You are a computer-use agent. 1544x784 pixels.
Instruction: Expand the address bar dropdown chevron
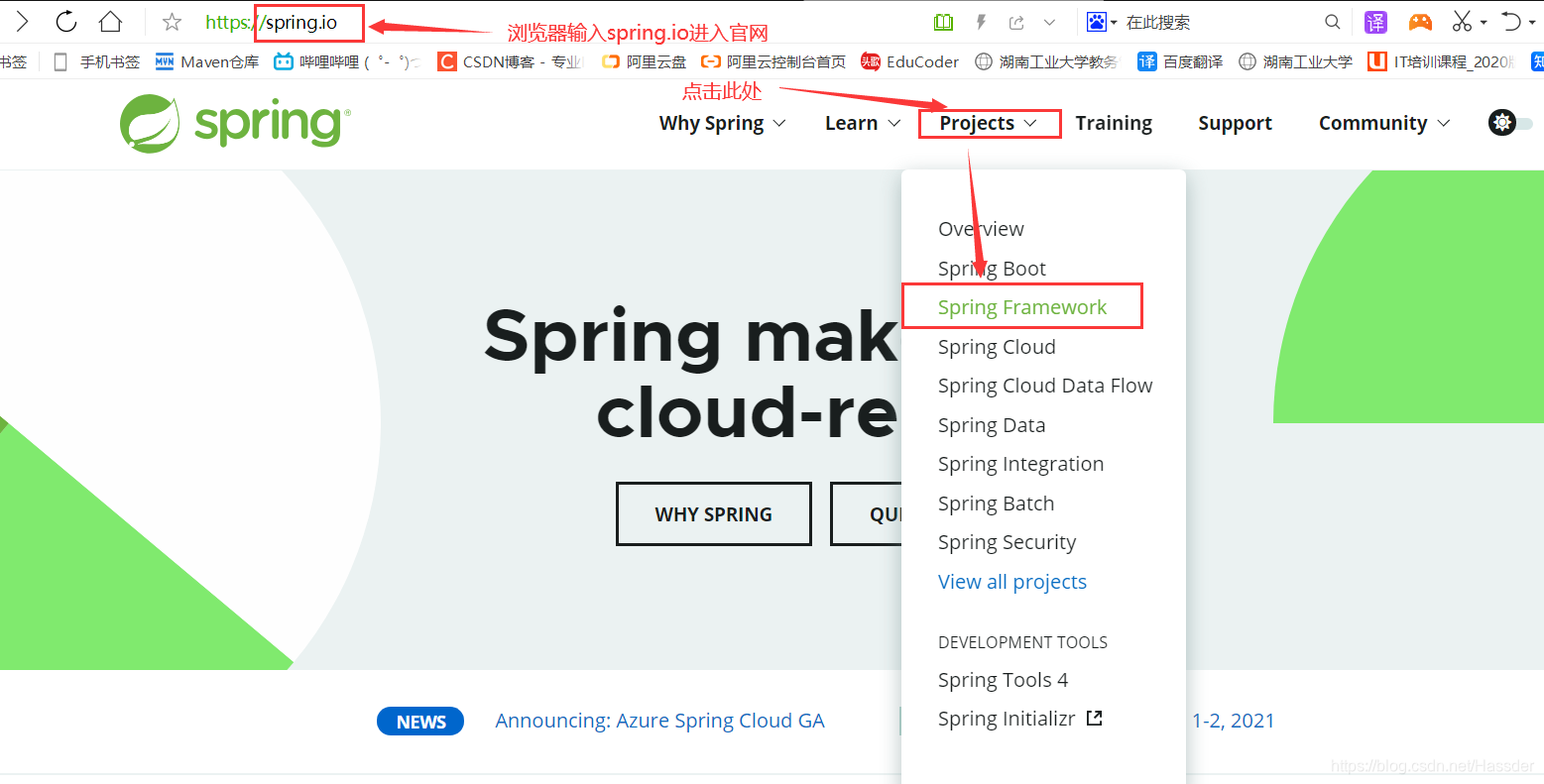tap(1049, 22)
